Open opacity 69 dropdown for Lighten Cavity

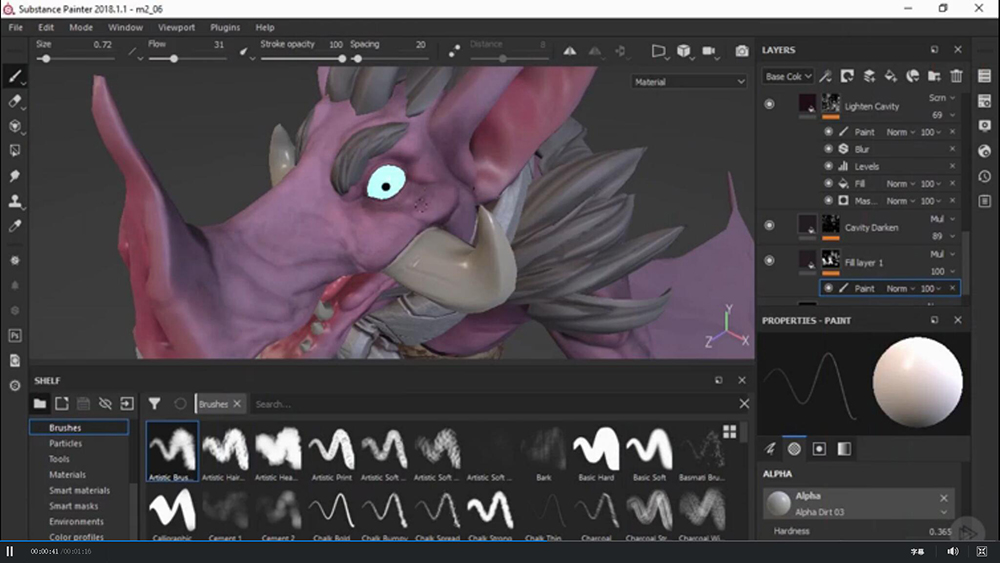pyautogui.click(x=943, y=115)
